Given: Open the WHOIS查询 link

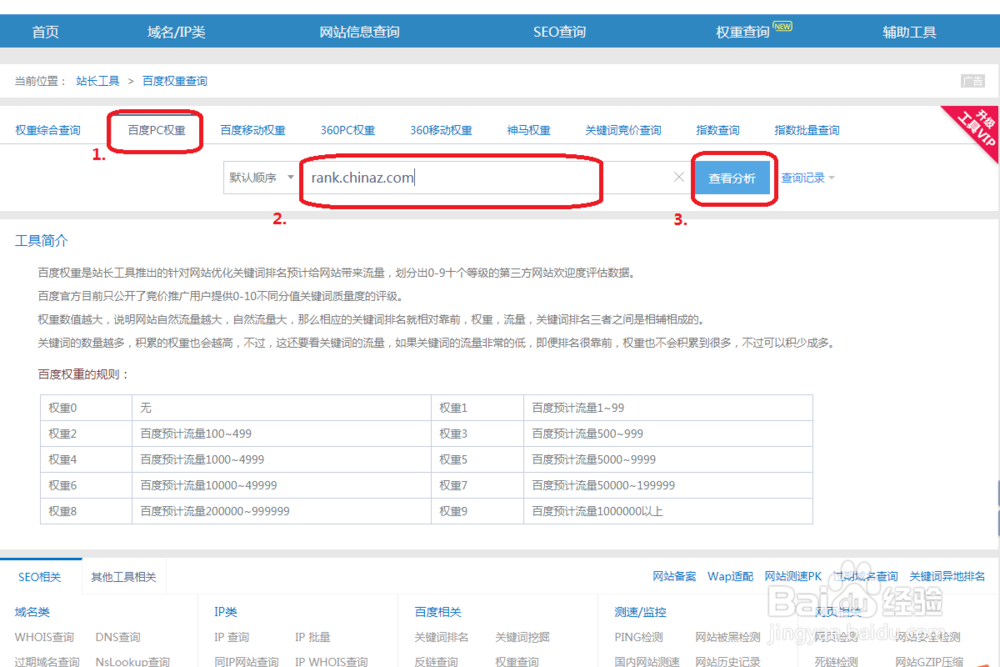Looking at the screenshot, I should [x=45, y=637].
